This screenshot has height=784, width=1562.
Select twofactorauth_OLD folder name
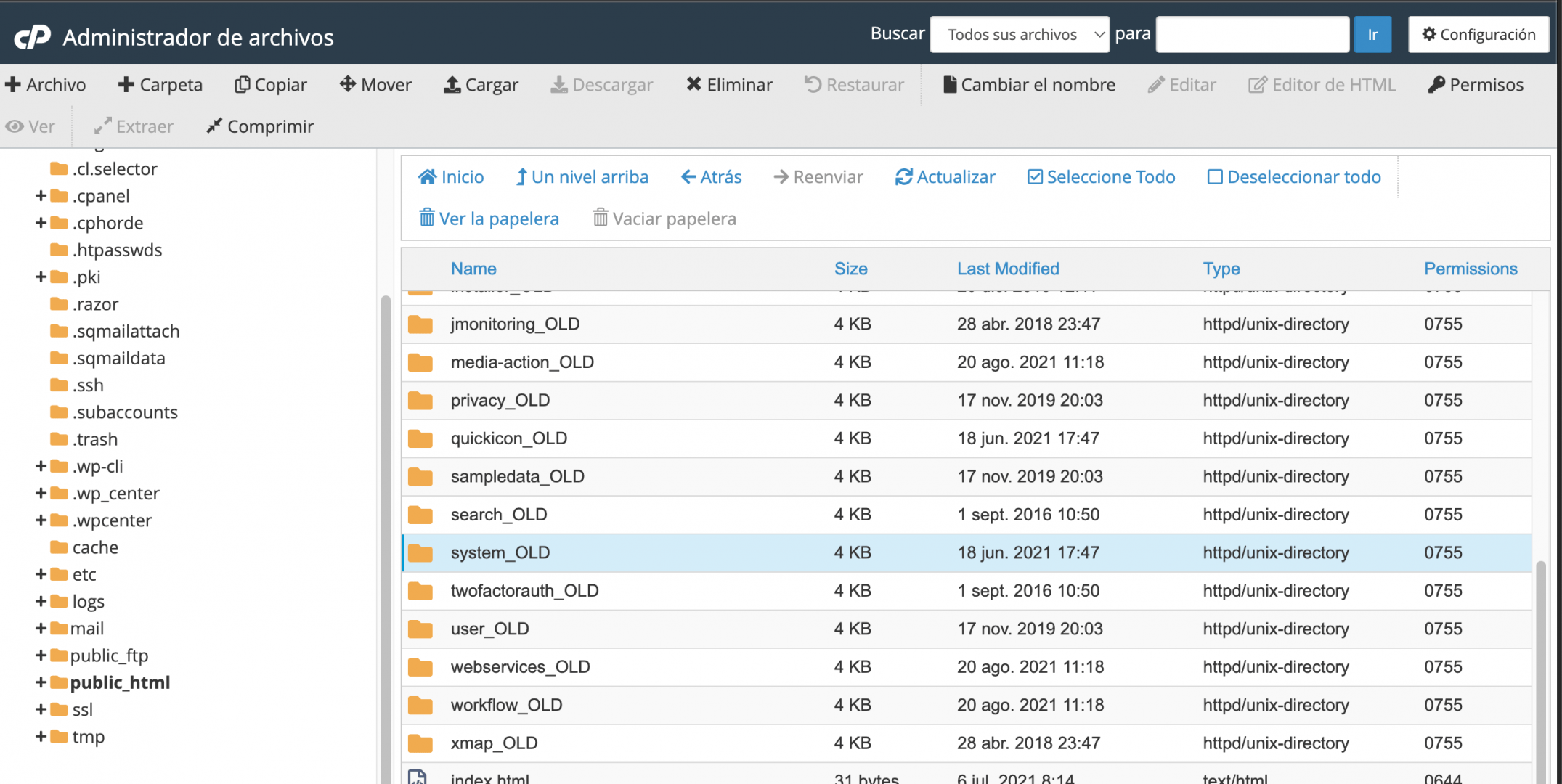click(x=525, y=591)
